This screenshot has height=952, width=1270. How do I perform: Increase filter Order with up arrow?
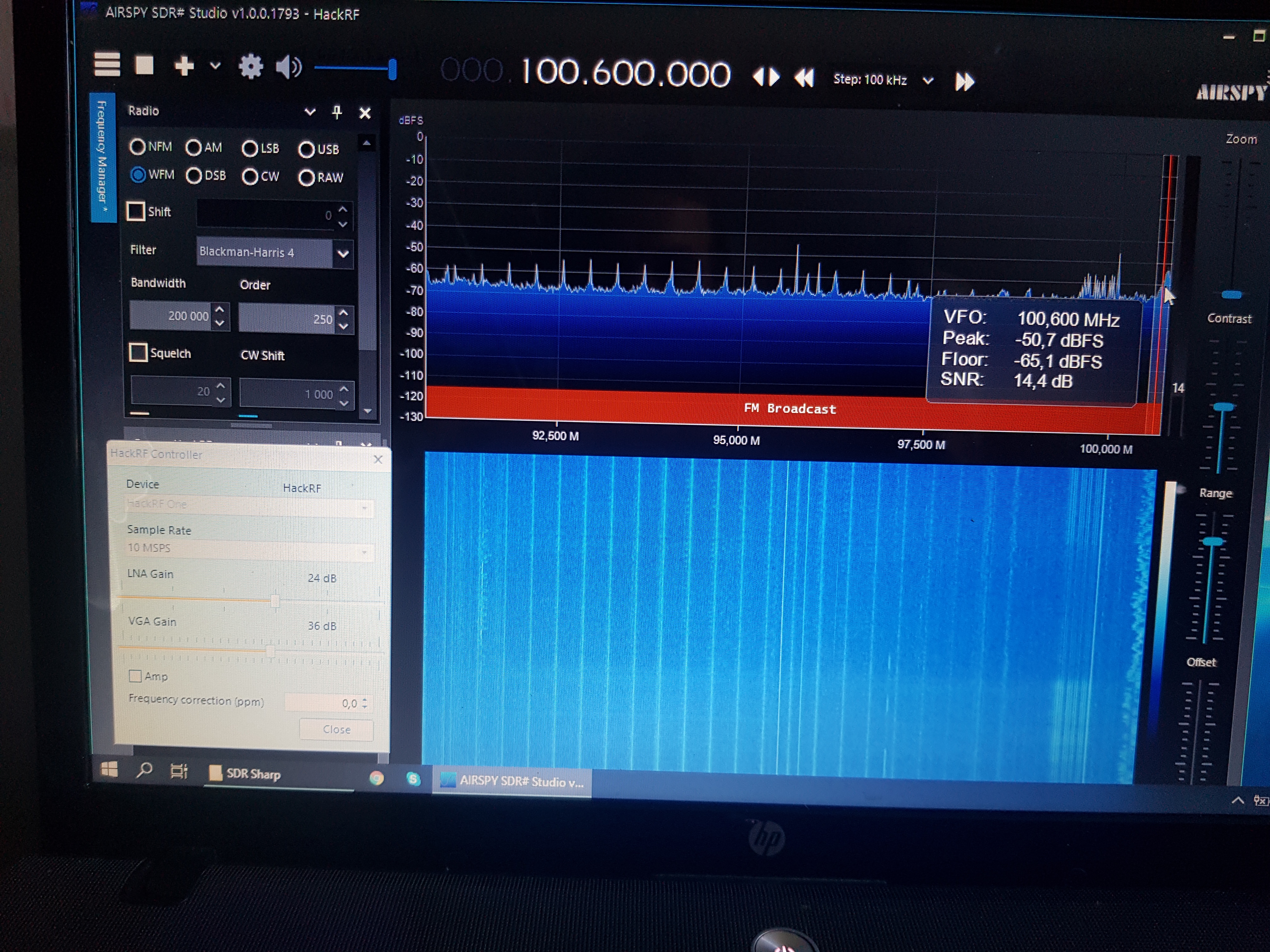tap(344, 313)
